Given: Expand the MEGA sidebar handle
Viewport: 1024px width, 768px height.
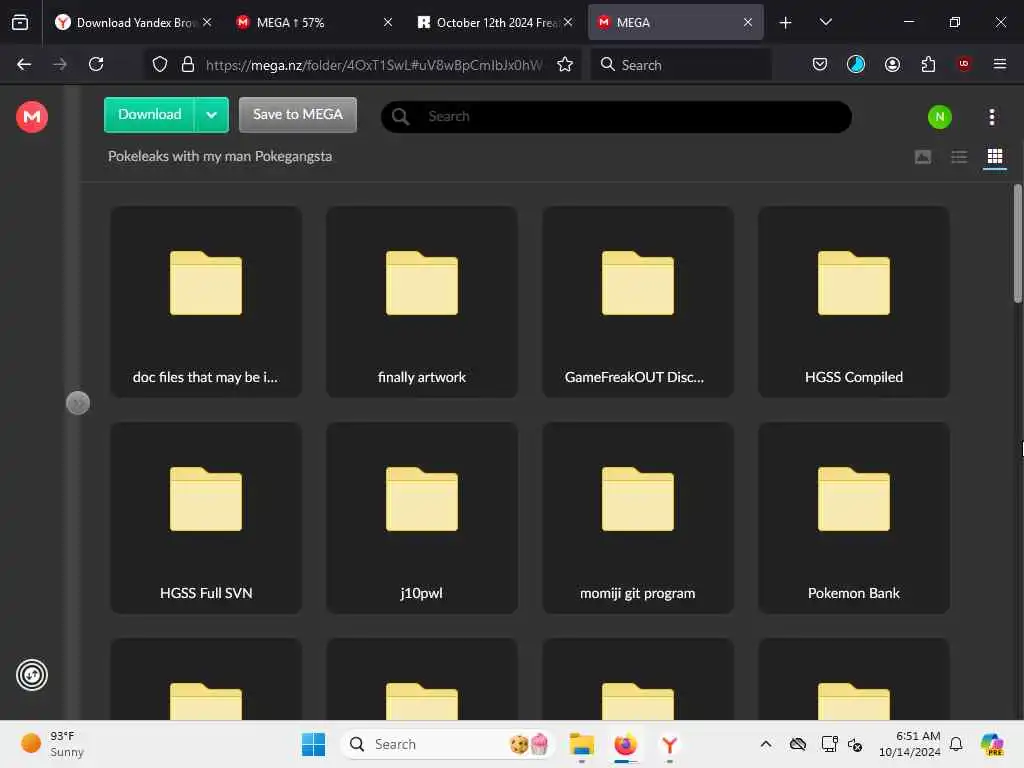Looking at the screenshot, I should coord(78,403).
